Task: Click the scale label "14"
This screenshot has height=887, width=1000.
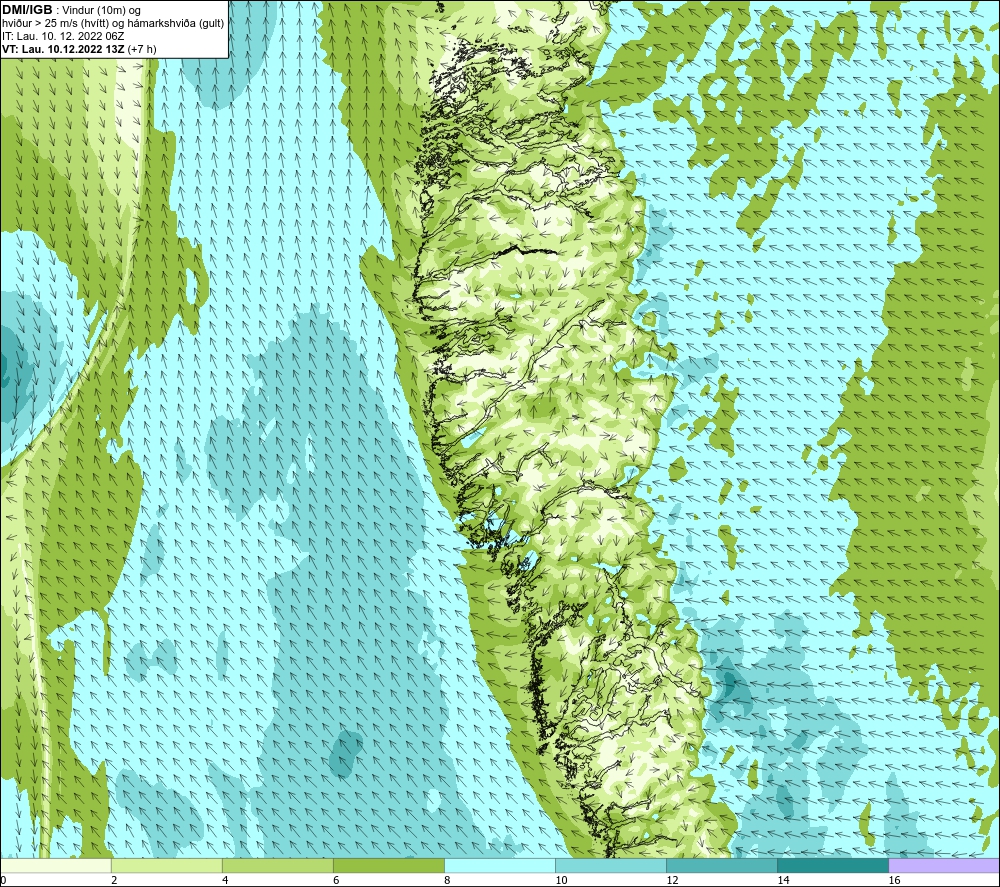Action: (x=783, y=881)
